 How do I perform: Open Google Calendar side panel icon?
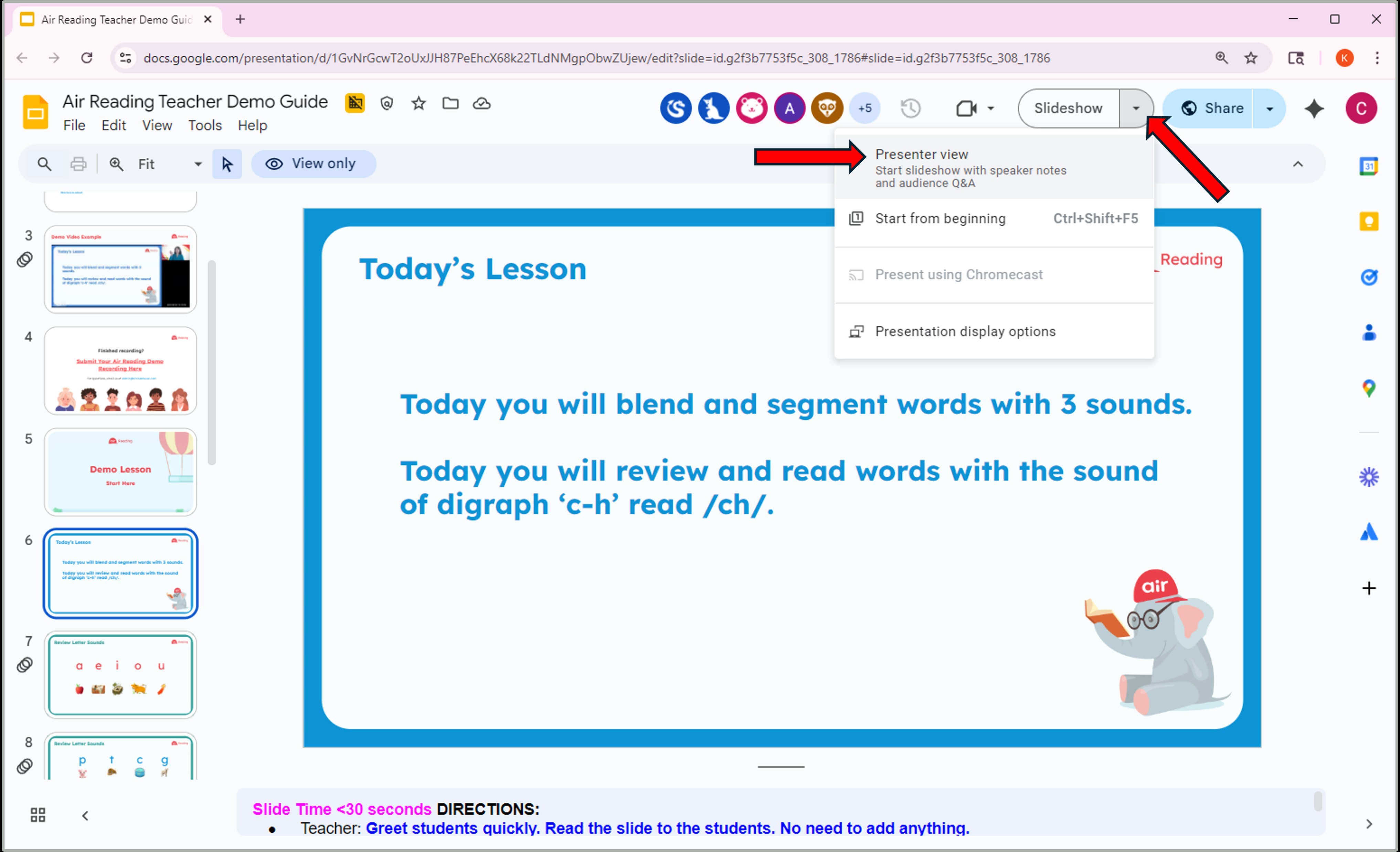click(x=1368, y=166)
